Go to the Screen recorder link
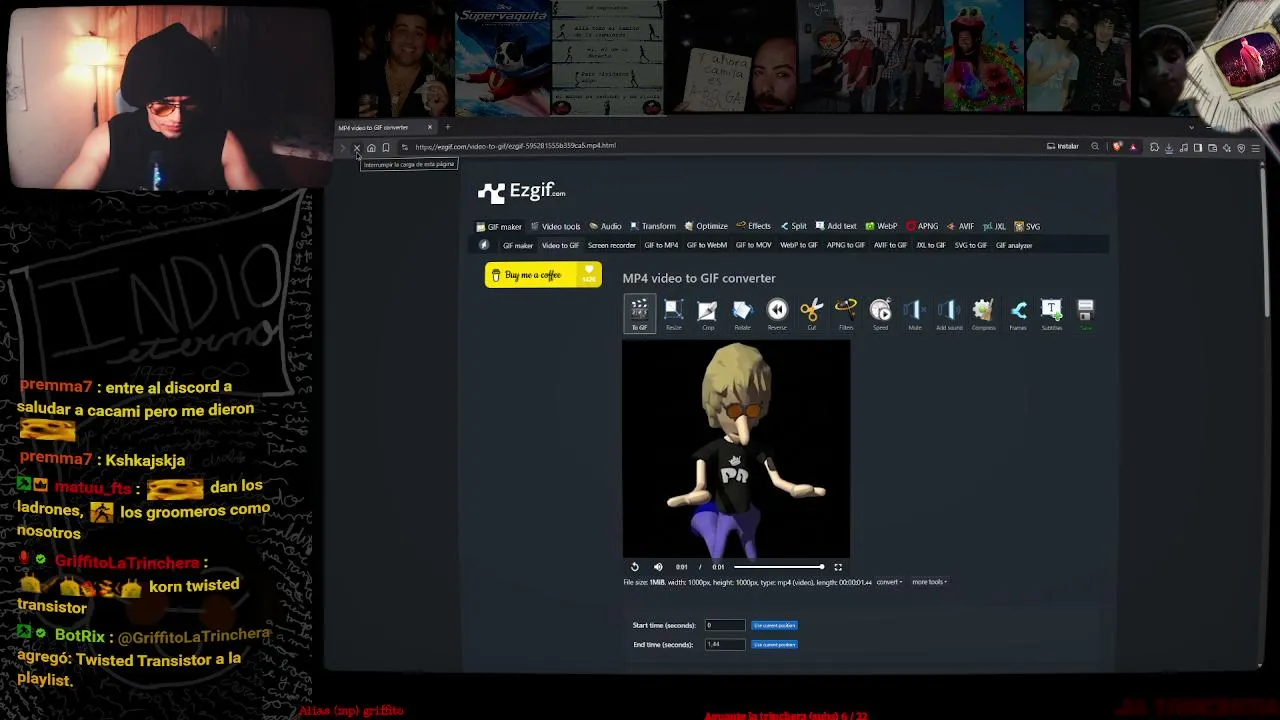 click(x=612, y=245)
